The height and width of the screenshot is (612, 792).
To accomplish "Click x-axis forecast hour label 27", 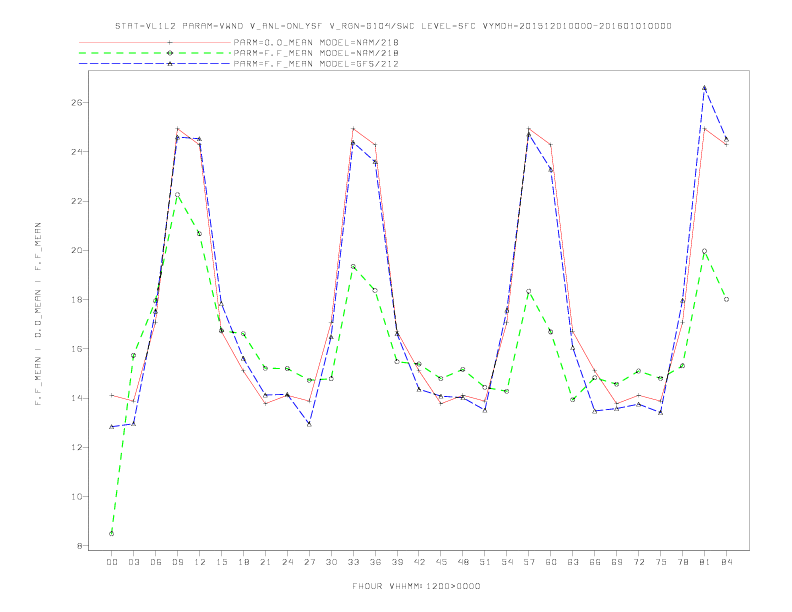I will pyautogui.click(x=309, y=562).
